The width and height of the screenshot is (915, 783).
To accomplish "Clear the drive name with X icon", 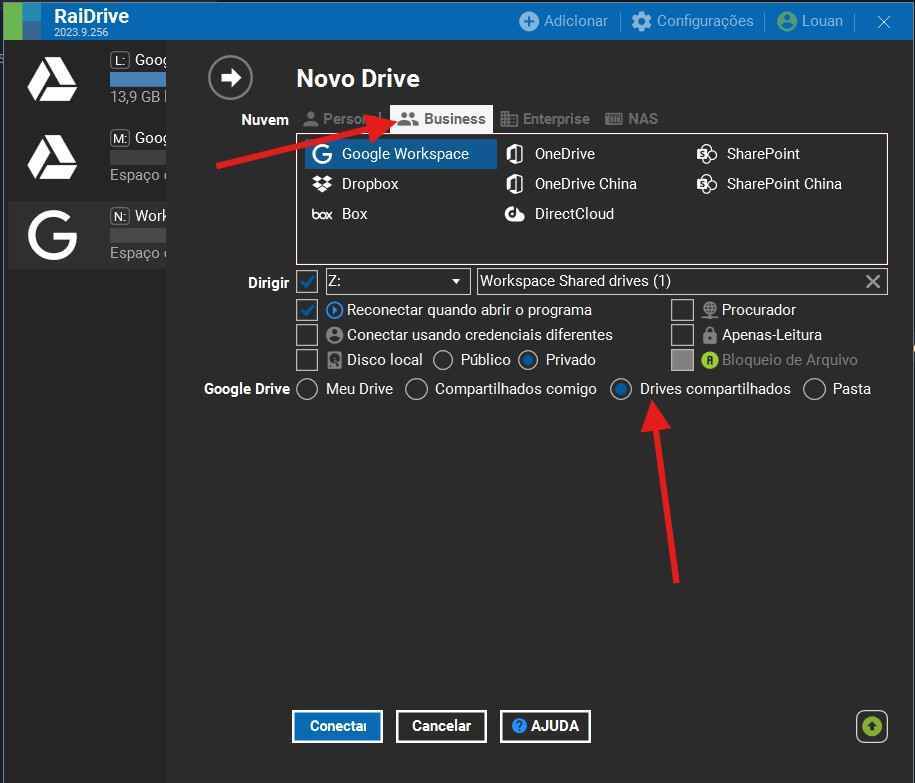I will 873,282.
